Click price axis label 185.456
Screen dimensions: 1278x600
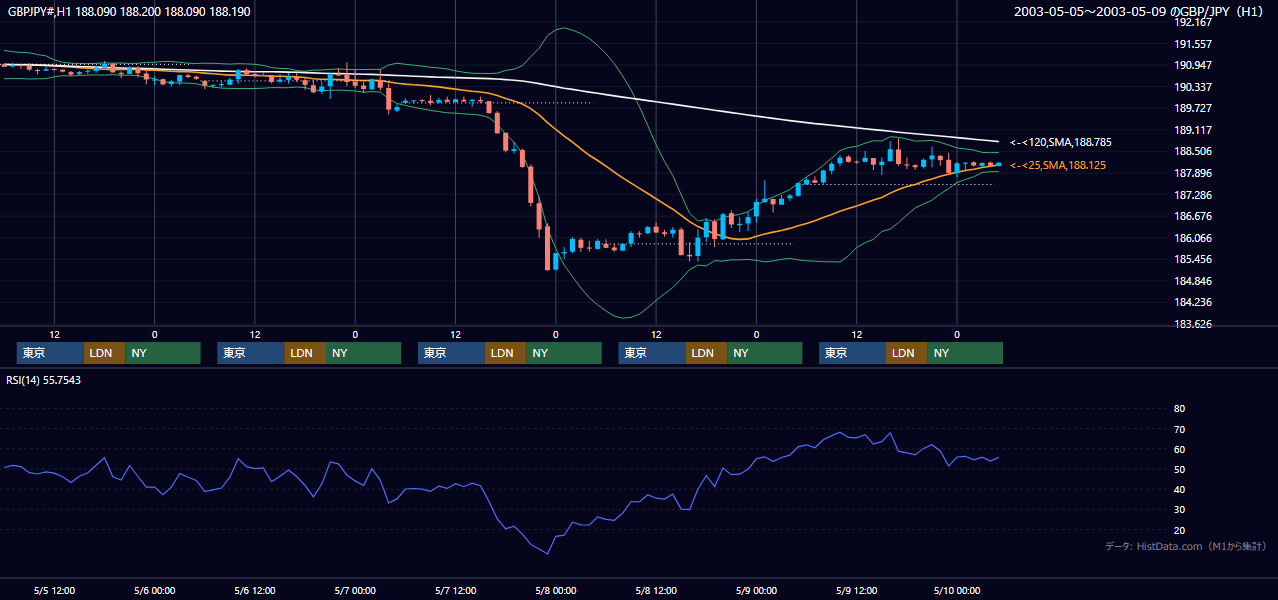(1193, 259)
